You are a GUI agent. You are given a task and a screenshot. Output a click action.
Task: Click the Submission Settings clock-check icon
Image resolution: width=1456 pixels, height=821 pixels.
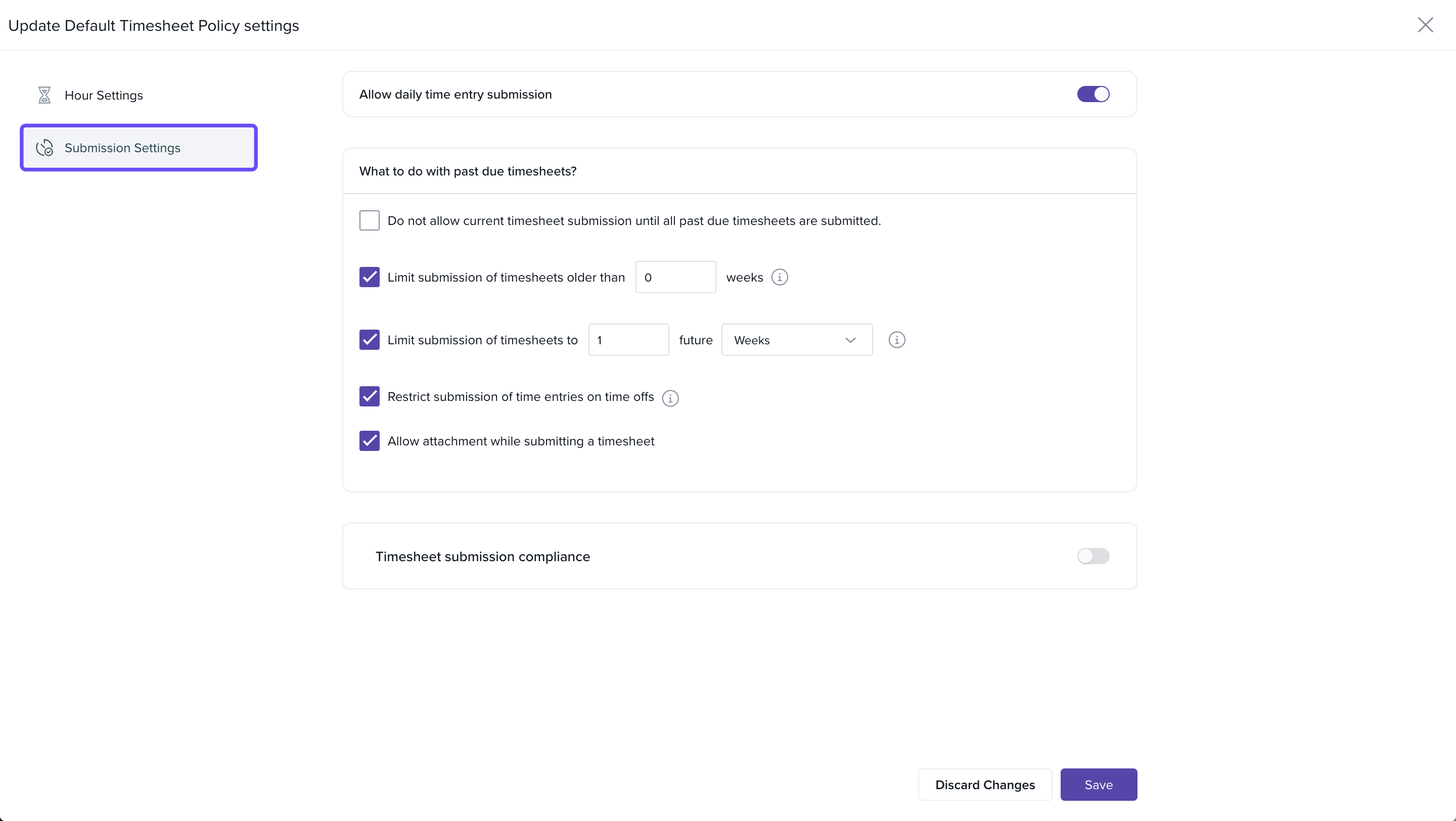[44, 148]
